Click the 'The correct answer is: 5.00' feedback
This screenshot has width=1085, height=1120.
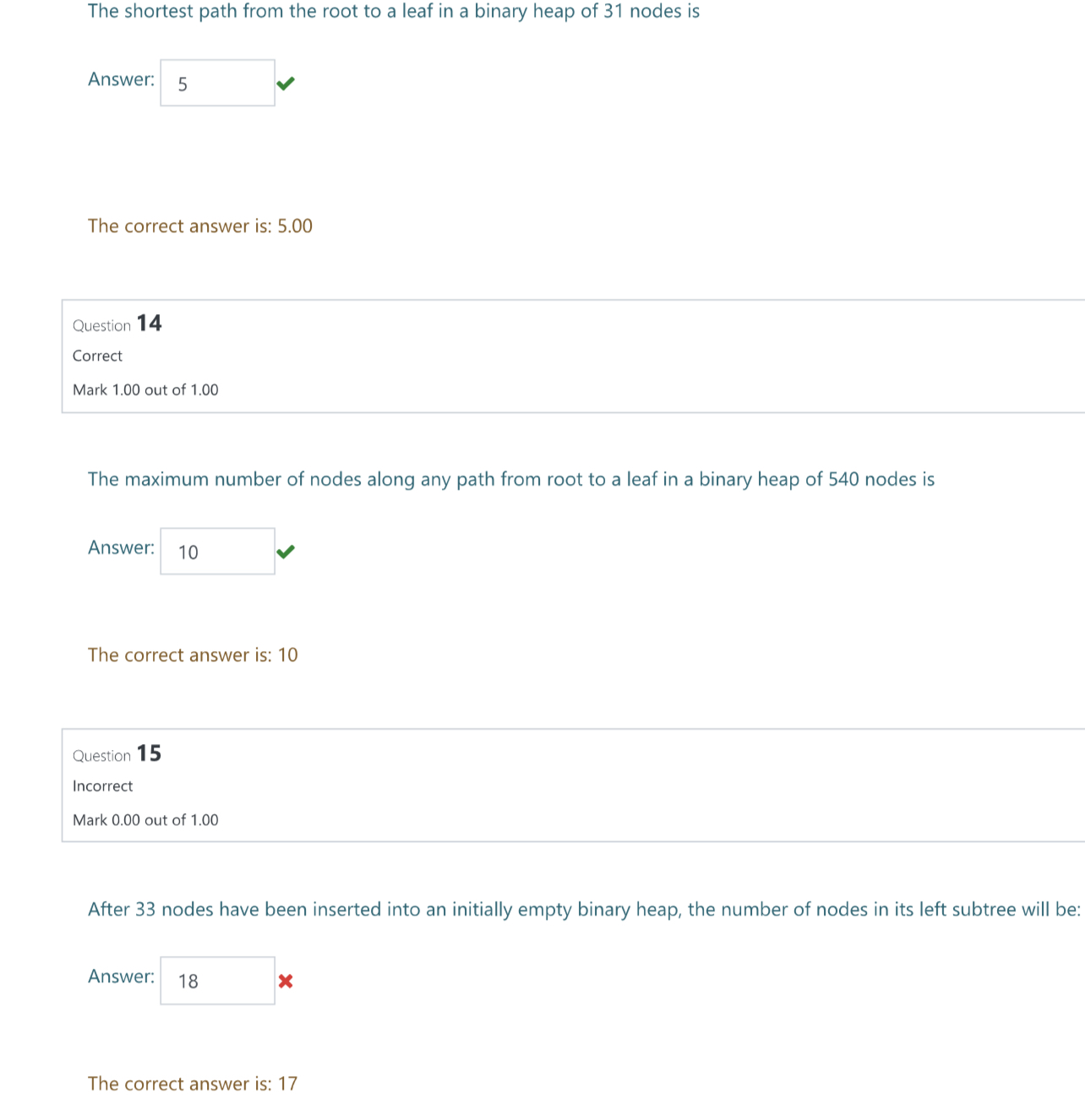click(200, 226)
